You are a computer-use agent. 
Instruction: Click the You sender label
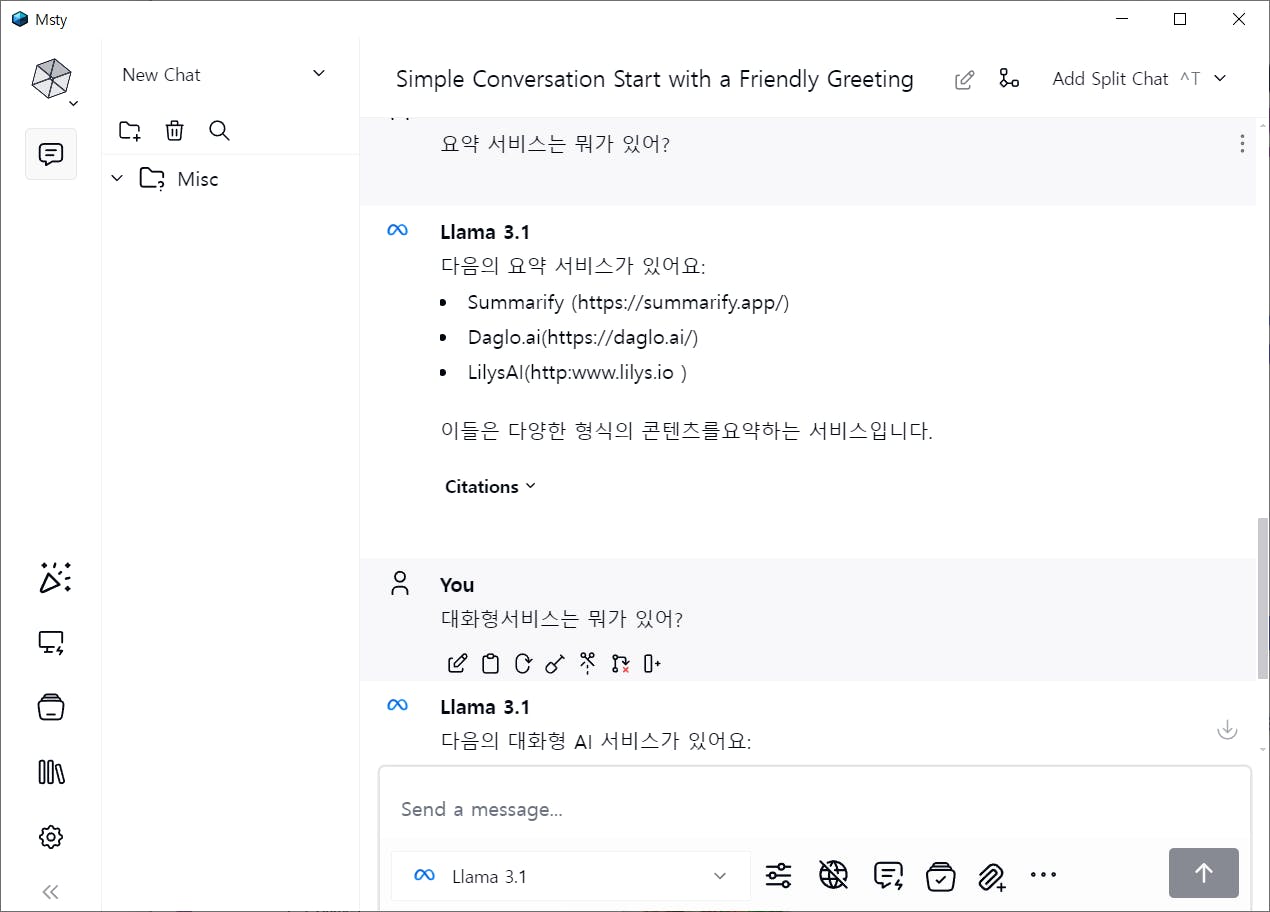[x=457, y=585]
